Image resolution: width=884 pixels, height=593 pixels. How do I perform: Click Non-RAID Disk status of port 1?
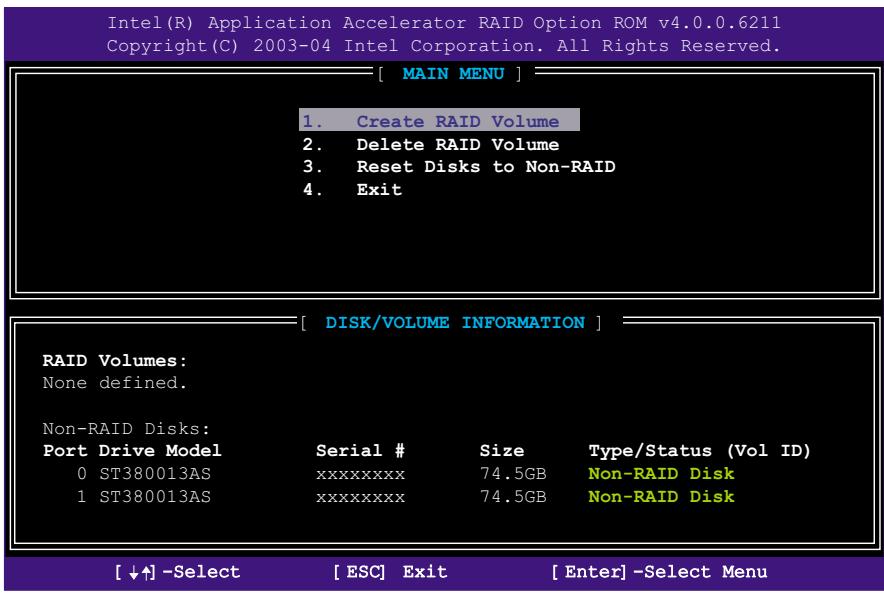pyautogui.click(x=661, y=497)
